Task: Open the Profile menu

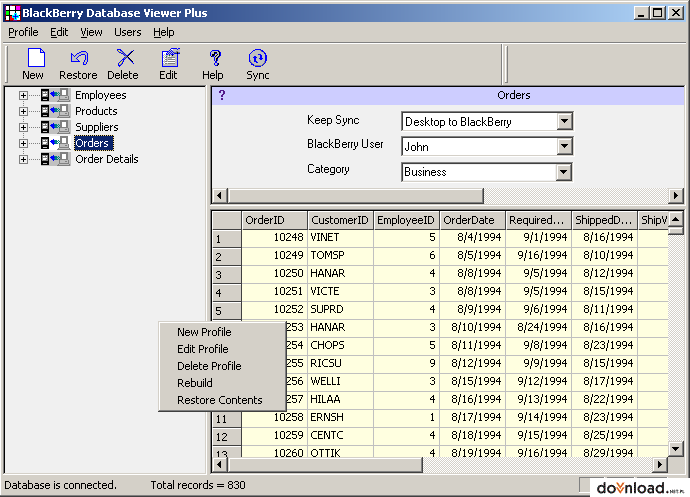Action: pyautogui.click(x=23, y=33)
